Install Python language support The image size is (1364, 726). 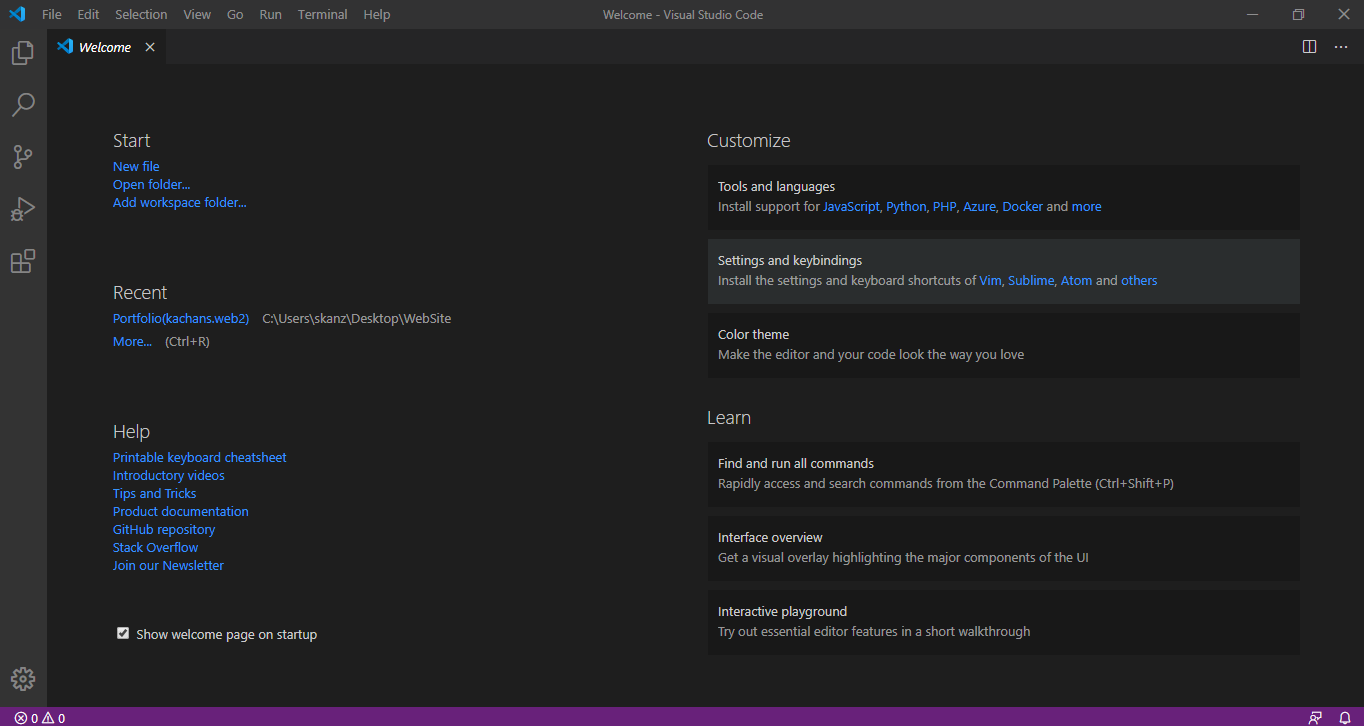pos(906,206)
